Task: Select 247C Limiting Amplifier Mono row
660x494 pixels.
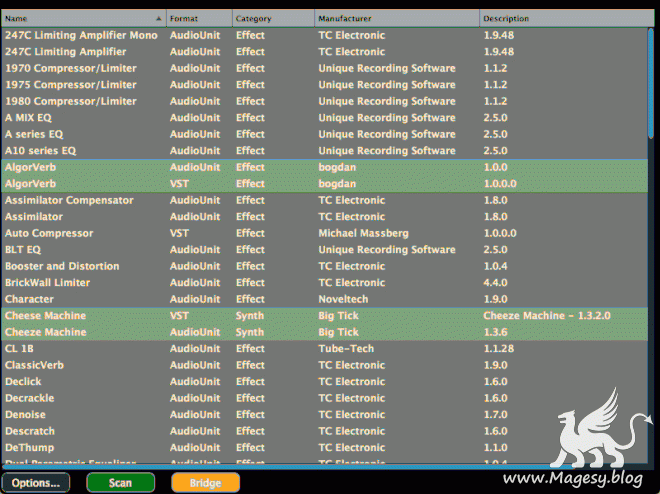Action: pyautogui.click(x=325, y=35)
